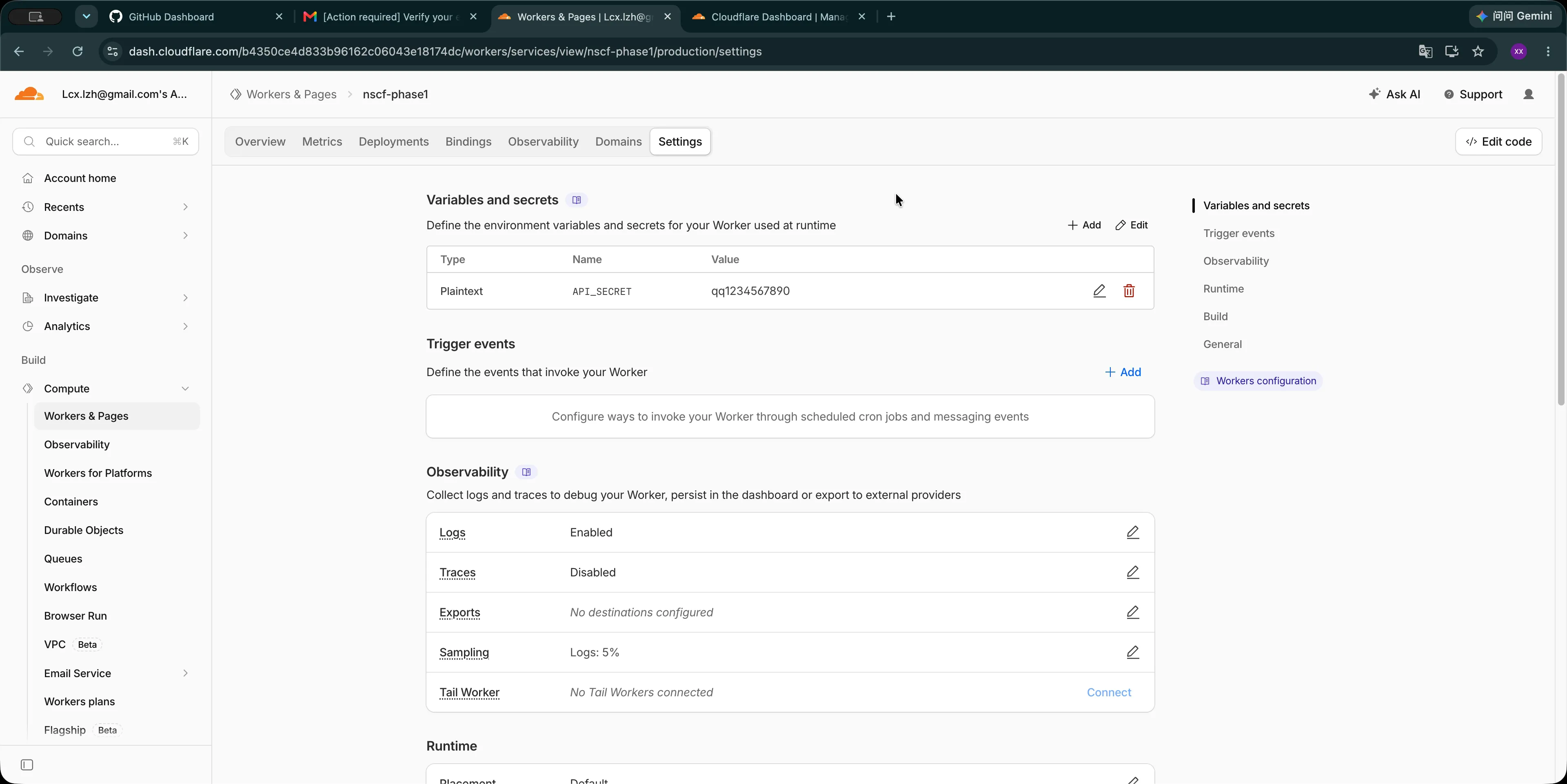
Task: Click the browser address bar URL
Action: click(x=445, y=51)
